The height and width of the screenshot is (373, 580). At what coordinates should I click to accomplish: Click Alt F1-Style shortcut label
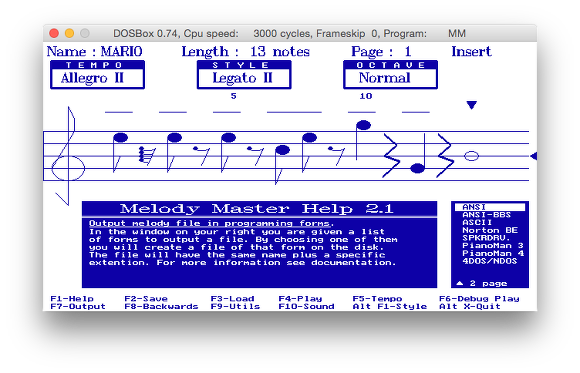click(390, 306)
